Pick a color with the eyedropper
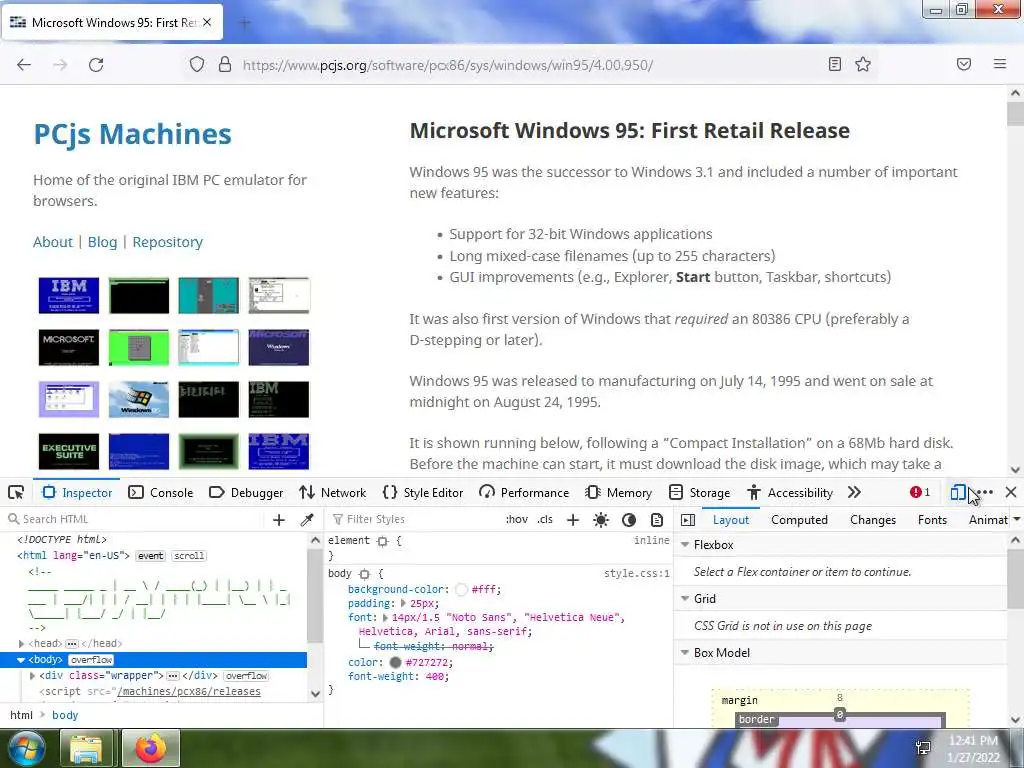This screenshot has width=1024, height=768. coord(307,519)
